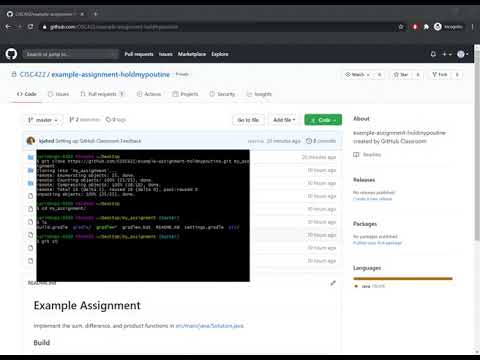
Task: Open the green Code clone dropdown
Action: pos(323,120)
